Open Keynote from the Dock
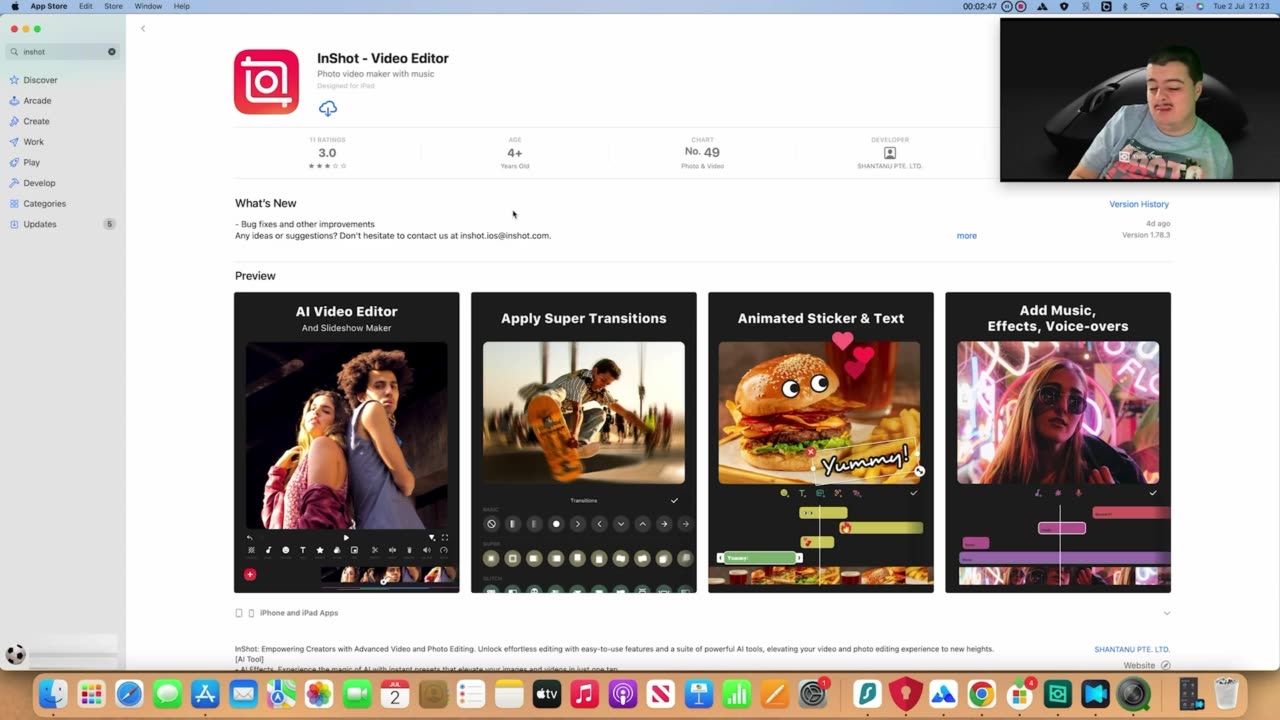 pos(699,694)
